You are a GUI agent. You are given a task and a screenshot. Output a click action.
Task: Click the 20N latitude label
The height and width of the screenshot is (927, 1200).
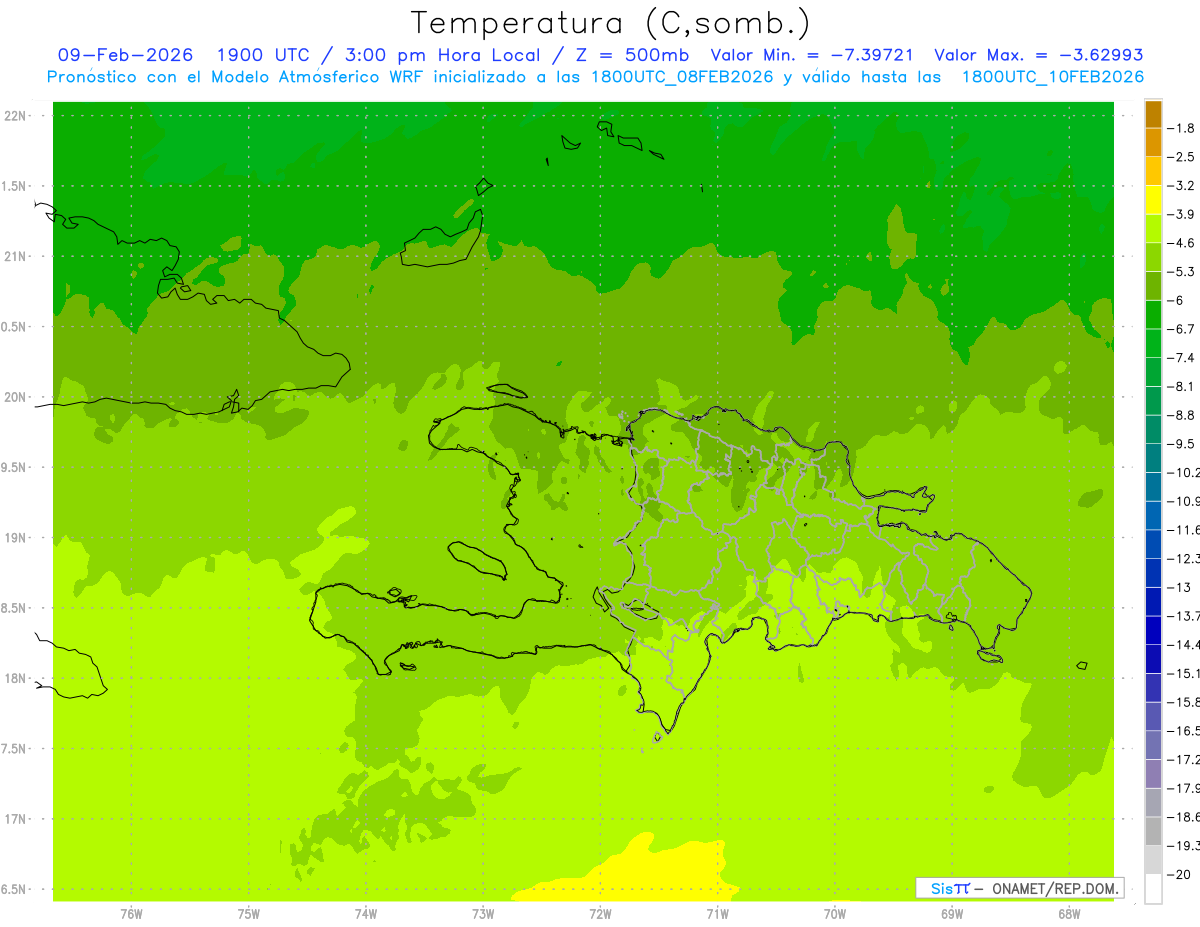16,397
